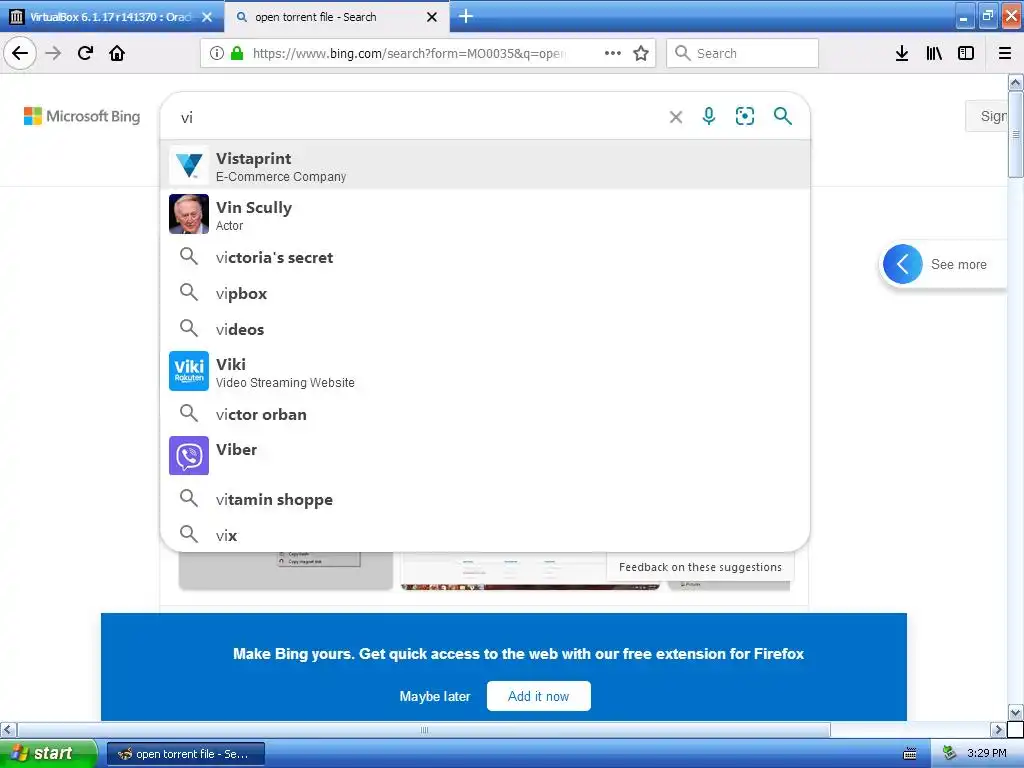This screenshot has height=768, width=1024.
Task: Click the green padlock security icon
Action: click(x=237, y=53)
